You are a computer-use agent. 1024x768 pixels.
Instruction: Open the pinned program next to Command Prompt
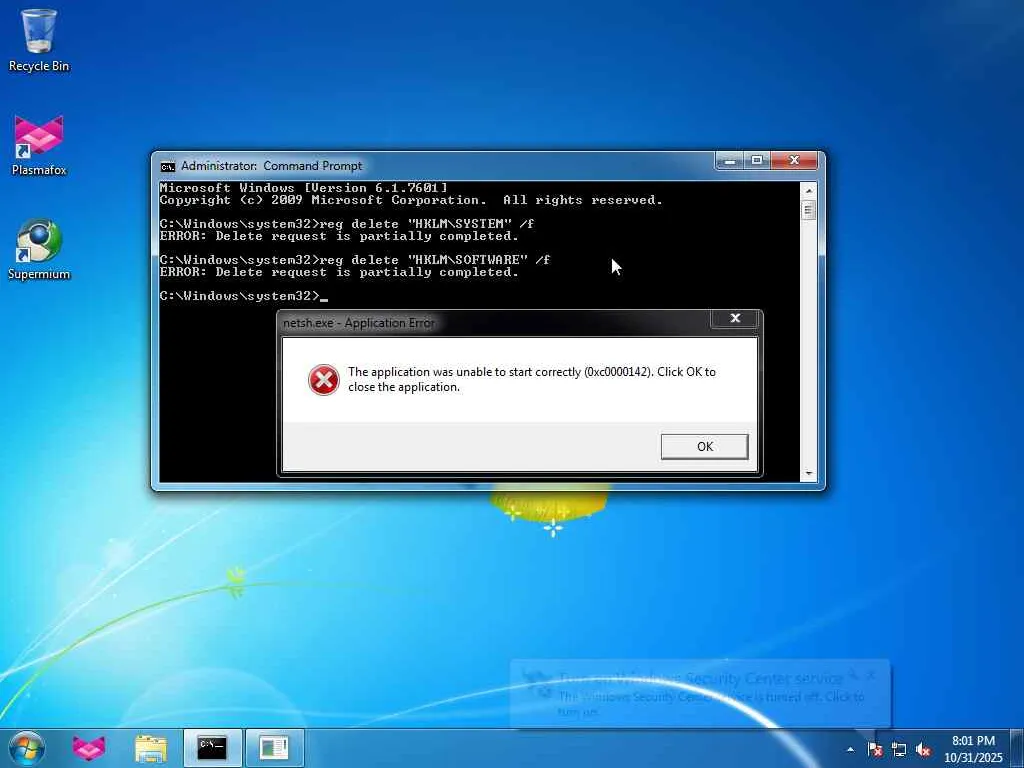[274, 748]
